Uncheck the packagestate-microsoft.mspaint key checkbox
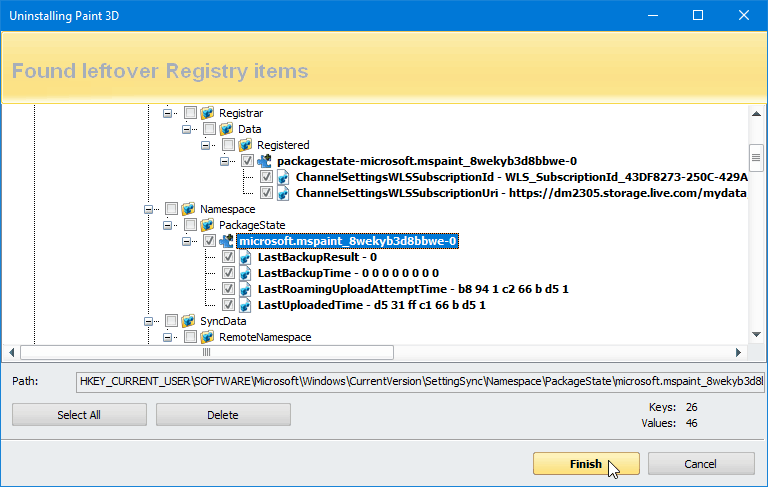 coord(247,161)
